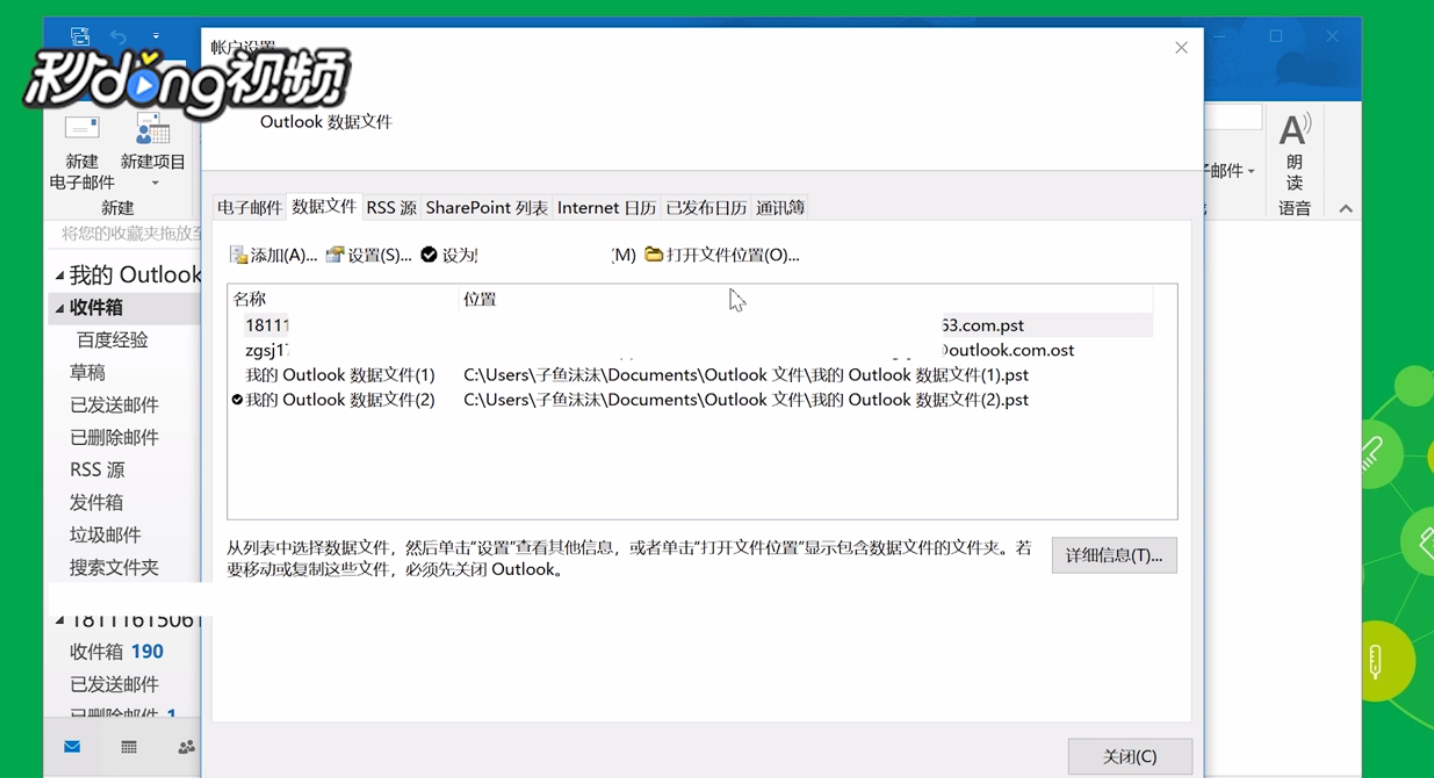Open the 草稿 folder
This screenshot has width=1434, height=778.
pos(87,372)
